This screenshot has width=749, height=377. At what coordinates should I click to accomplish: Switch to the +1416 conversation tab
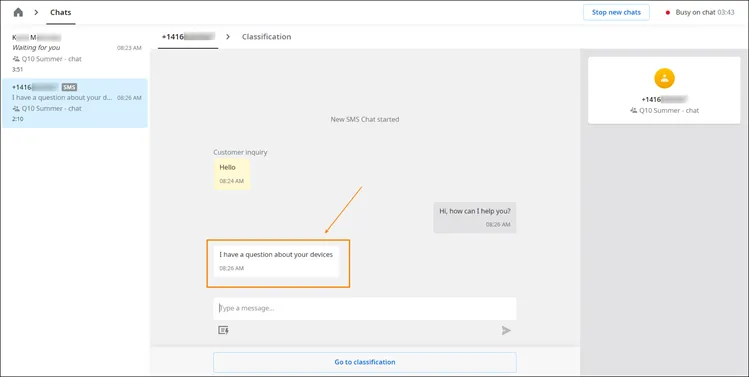point(188,37)
